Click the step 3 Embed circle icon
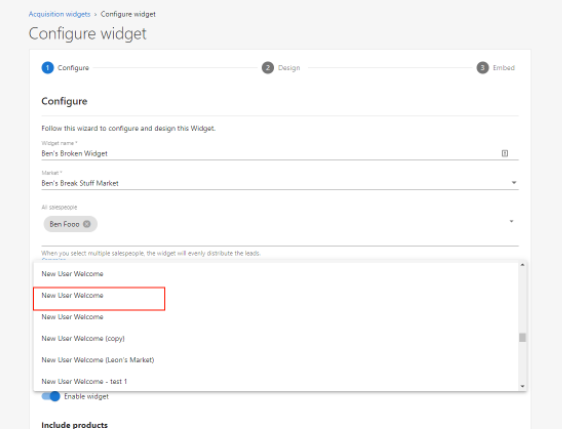The height and width of the screenshot is (432, 562). pos(482,68)
